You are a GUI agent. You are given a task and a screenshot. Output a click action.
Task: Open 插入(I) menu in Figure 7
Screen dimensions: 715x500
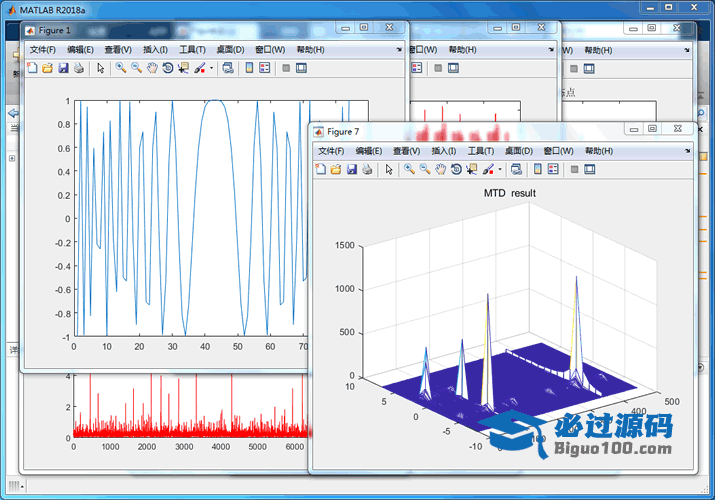pos(444,151)
